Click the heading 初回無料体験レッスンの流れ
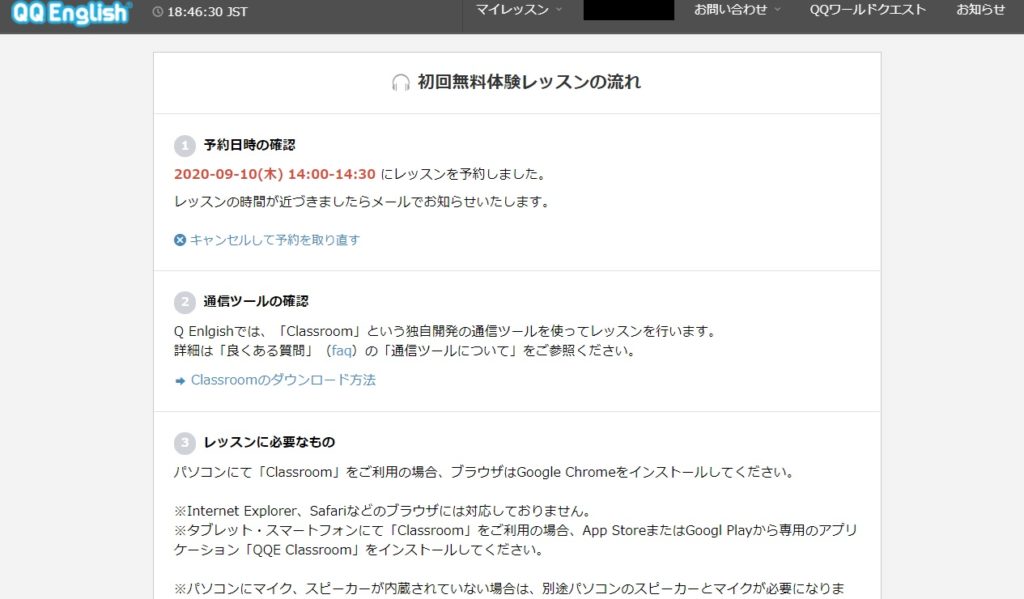1024x599 pixels. click(529, 82)
